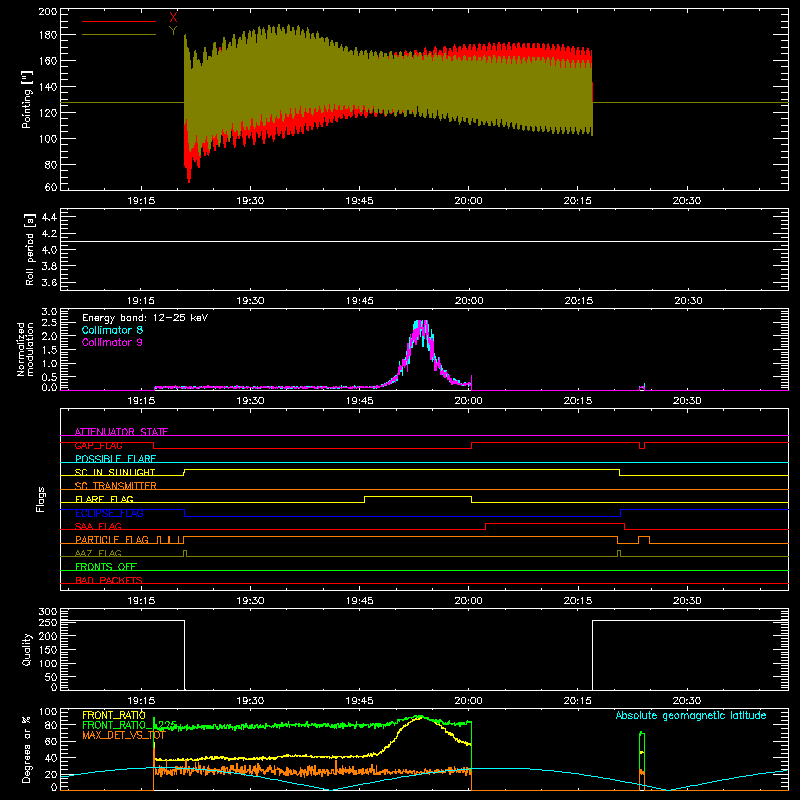Screen dimensions: 800x800
Task: Click the 2.5 value on modulation axis
Action: pos(49,323)
